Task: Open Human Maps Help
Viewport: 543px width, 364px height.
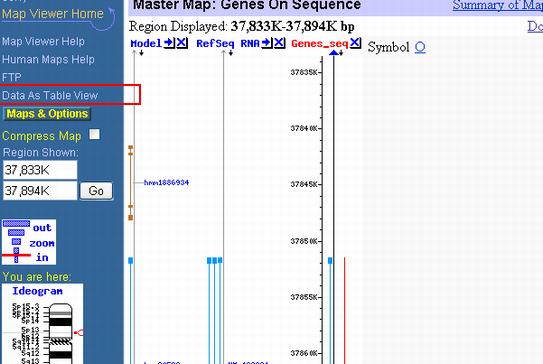Action: [48, 60]
